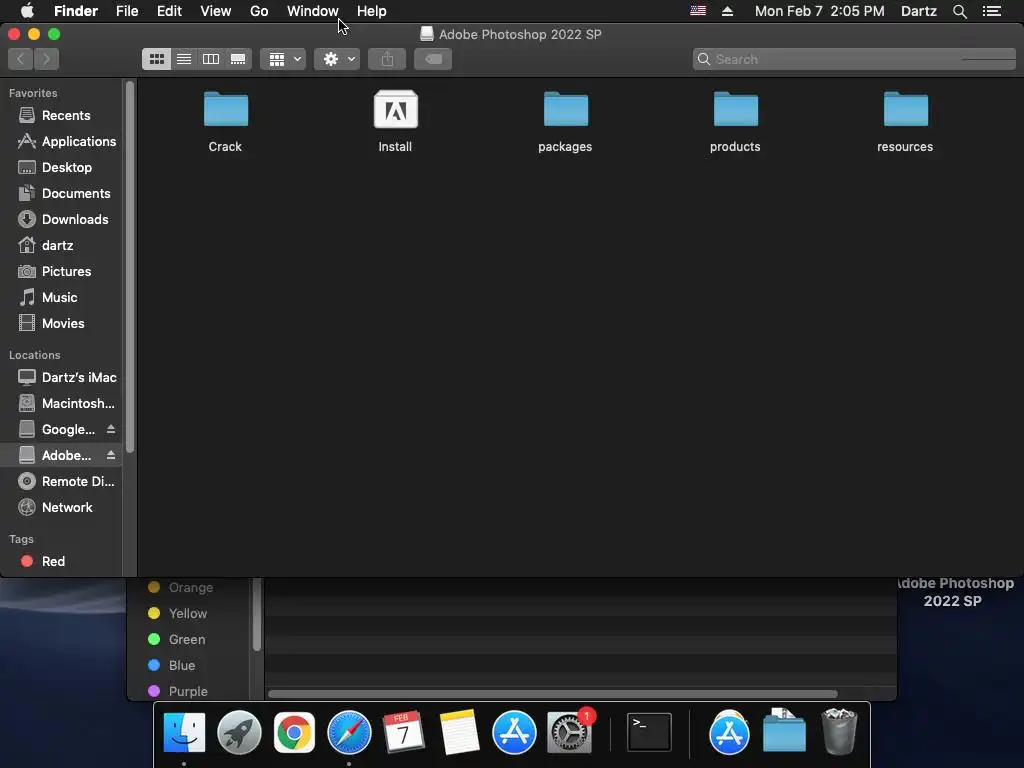Image resolution: width=1024 pixels, height=768 pixels.
Task: Select dartz home folder in sidebar
Action: click(x=61, y=246)
